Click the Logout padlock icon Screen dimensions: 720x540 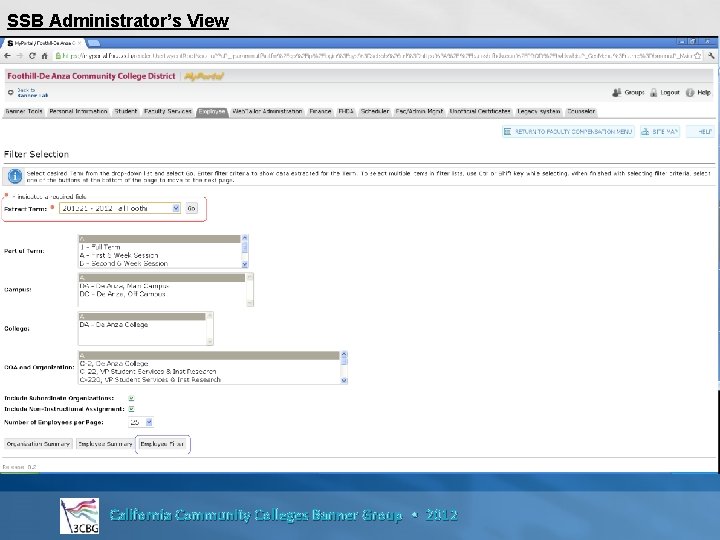click(x=653, y=92)
